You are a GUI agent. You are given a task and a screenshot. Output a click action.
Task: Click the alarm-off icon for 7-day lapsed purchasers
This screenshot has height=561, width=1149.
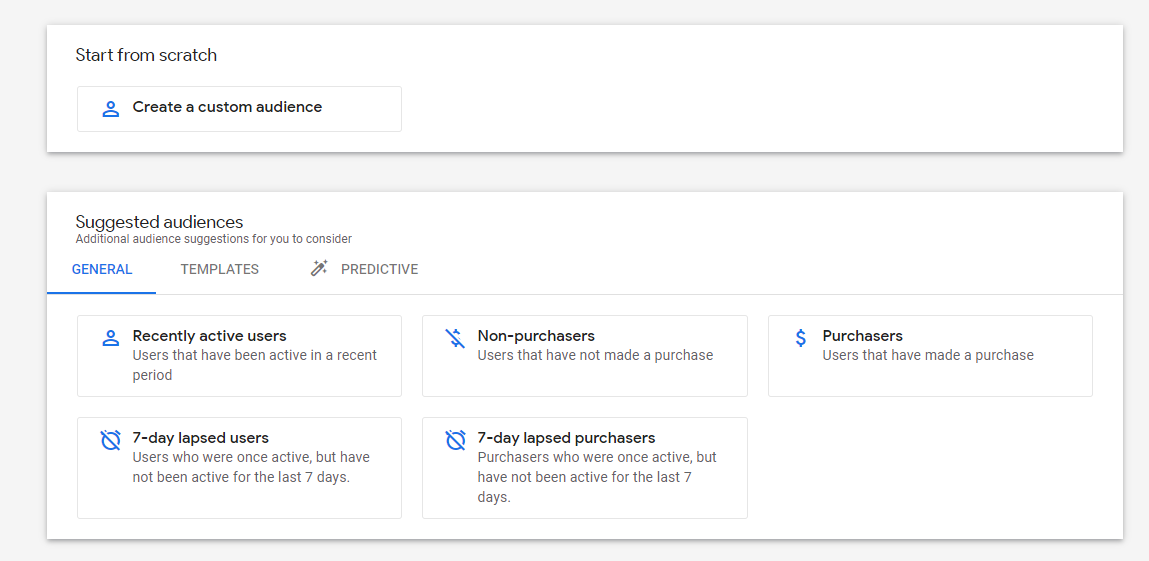click(456, 440)
